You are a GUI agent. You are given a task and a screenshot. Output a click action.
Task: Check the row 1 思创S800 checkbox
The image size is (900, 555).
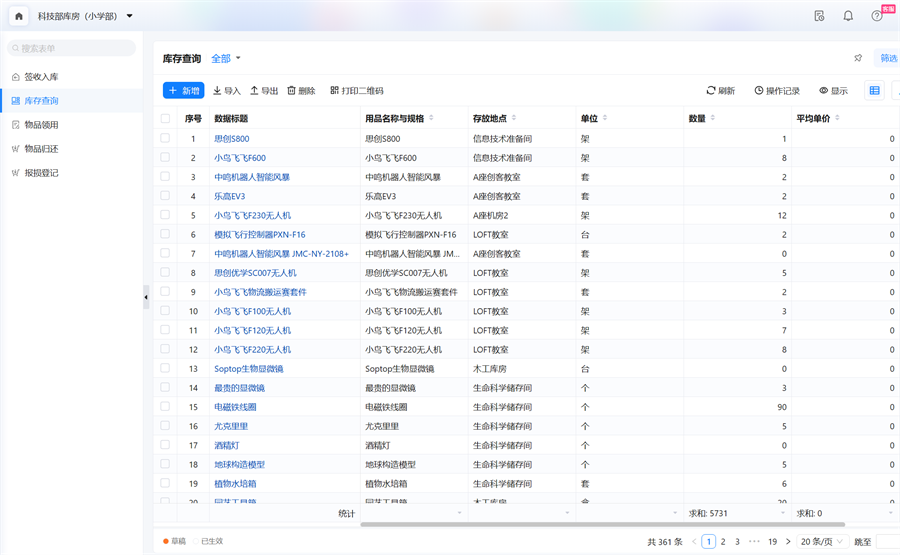tap(165, 138)
